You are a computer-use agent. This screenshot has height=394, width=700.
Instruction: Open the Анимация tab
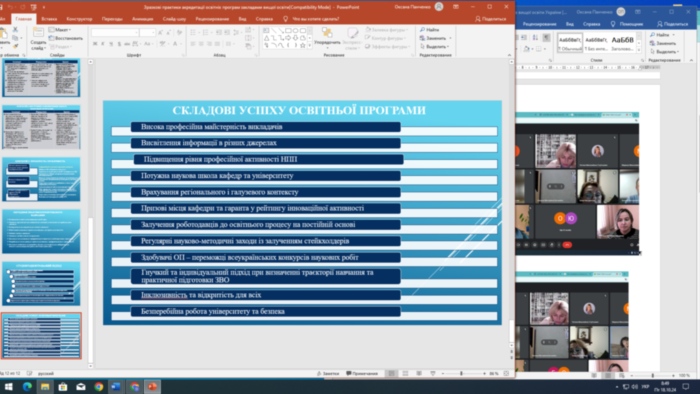(142, 19)
